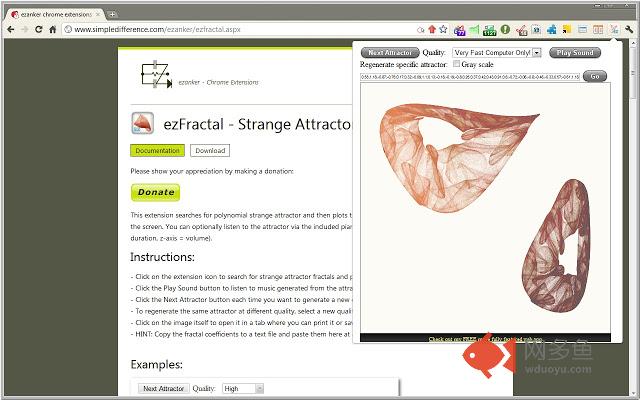Open the Chrome wrench settings menu

tap(629, 29)
